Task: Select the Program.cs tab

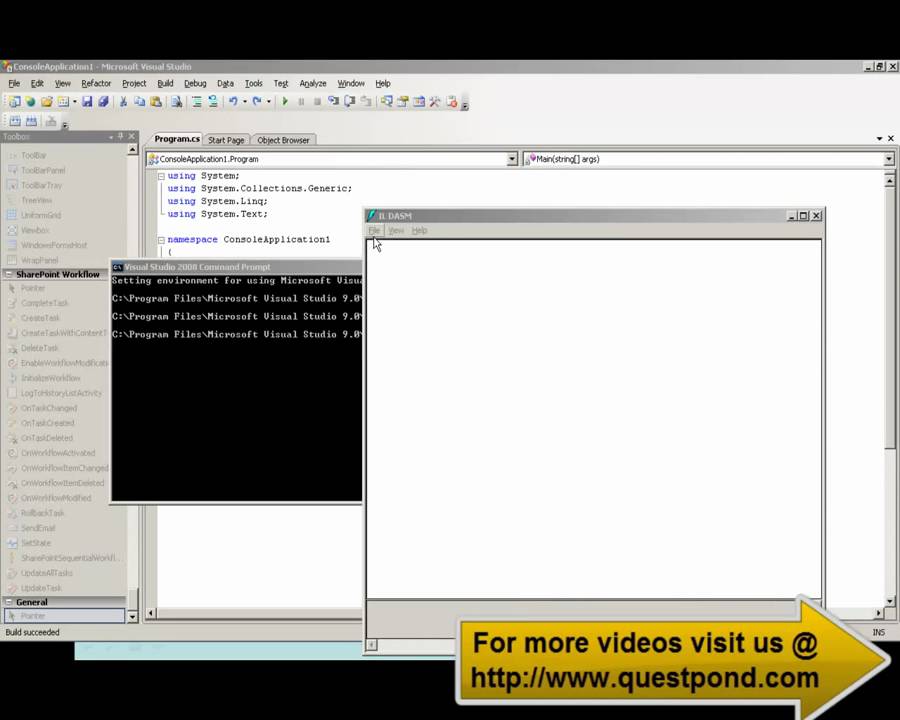Action: click(x=177, y=139)
